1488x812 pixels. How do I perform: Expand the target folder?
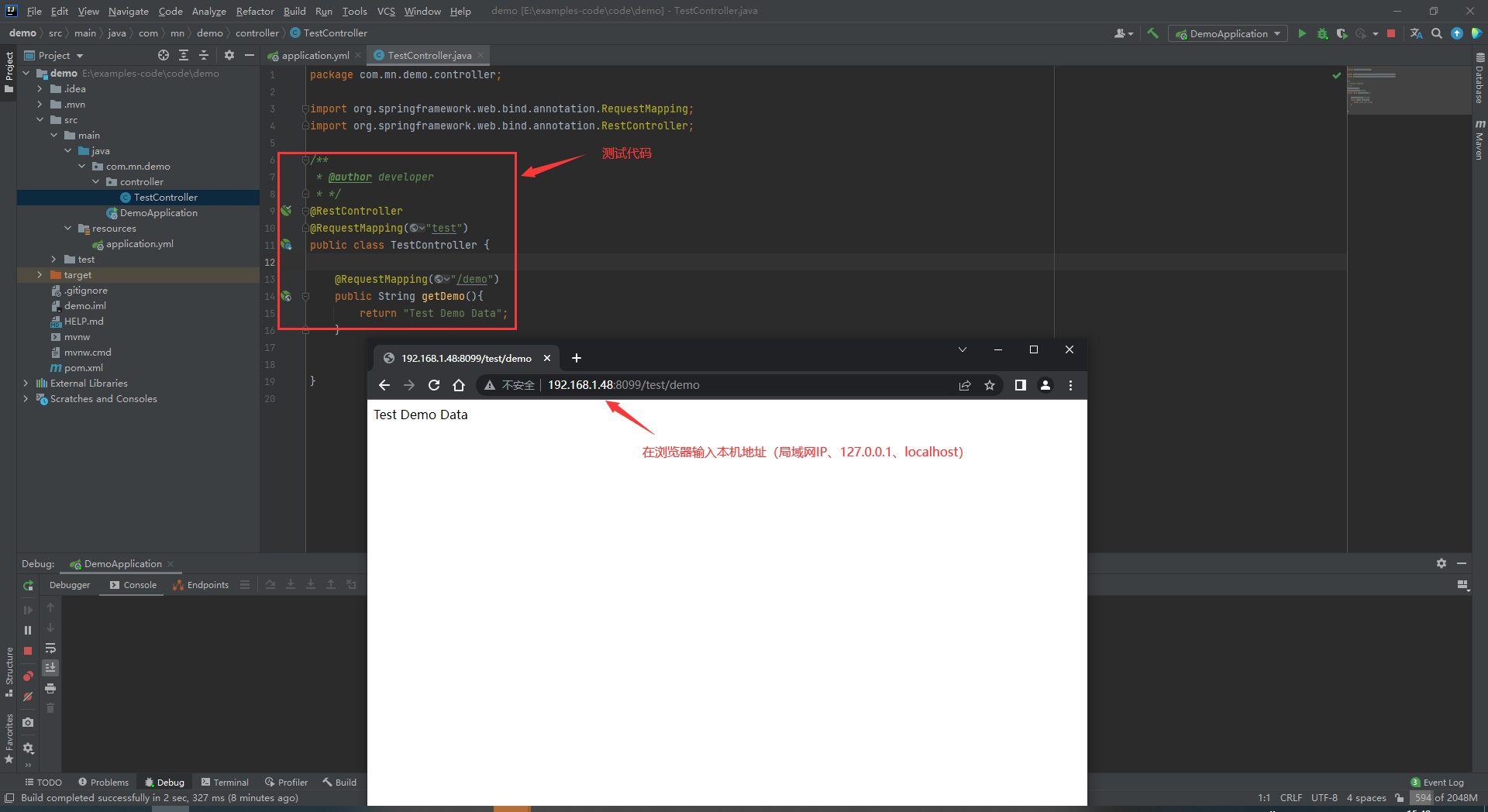(x=40, y=275)
